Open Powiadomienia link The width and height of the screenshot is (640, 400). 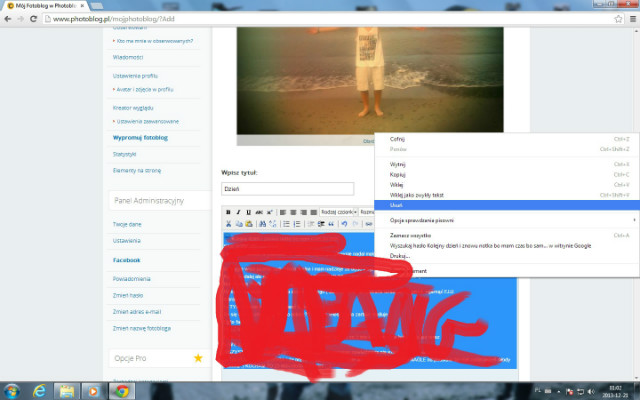coord(131,279)
